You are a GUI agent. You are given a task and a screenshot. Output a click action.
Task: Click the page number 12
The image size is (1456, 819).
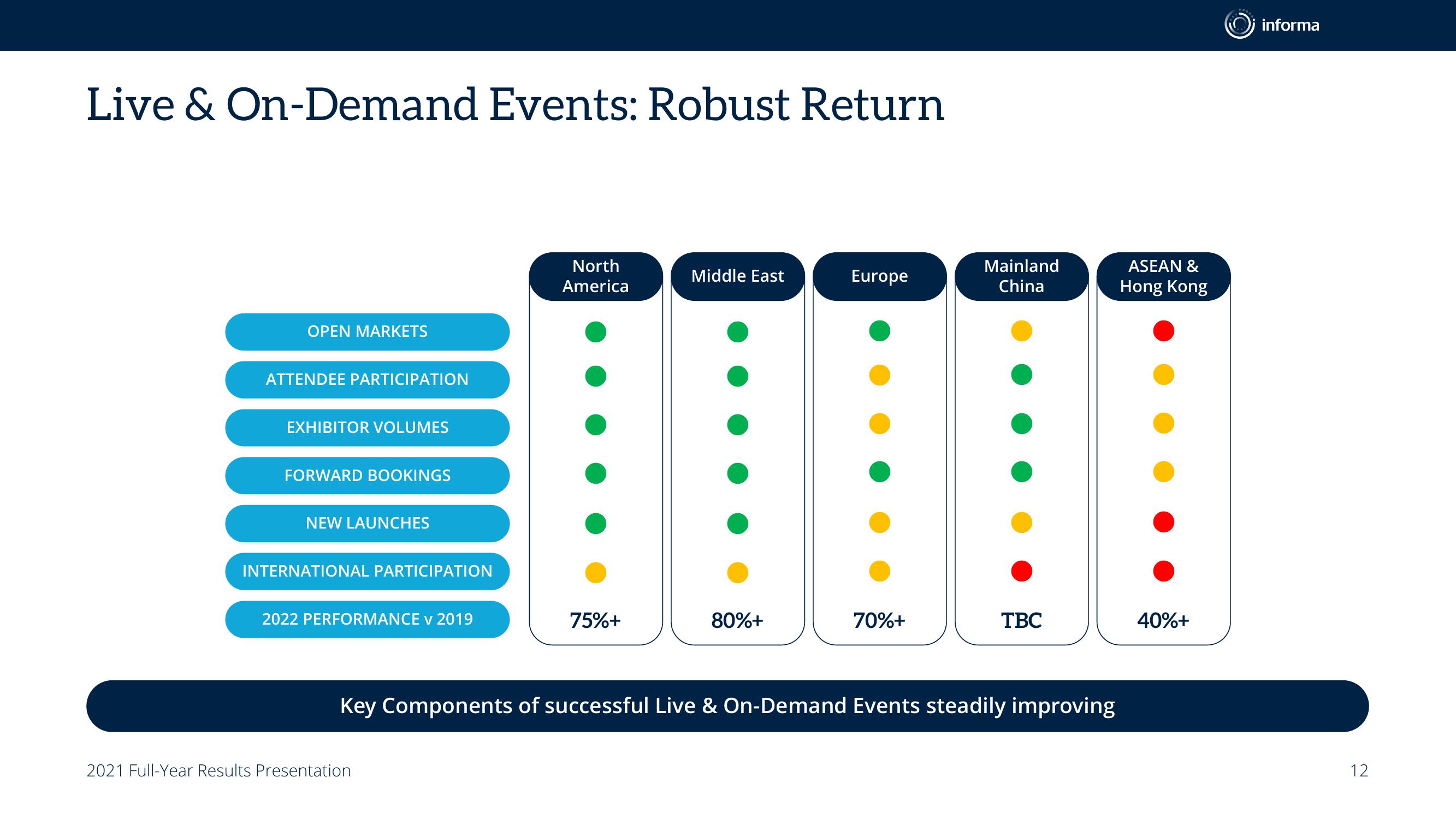coord(1359,771)
